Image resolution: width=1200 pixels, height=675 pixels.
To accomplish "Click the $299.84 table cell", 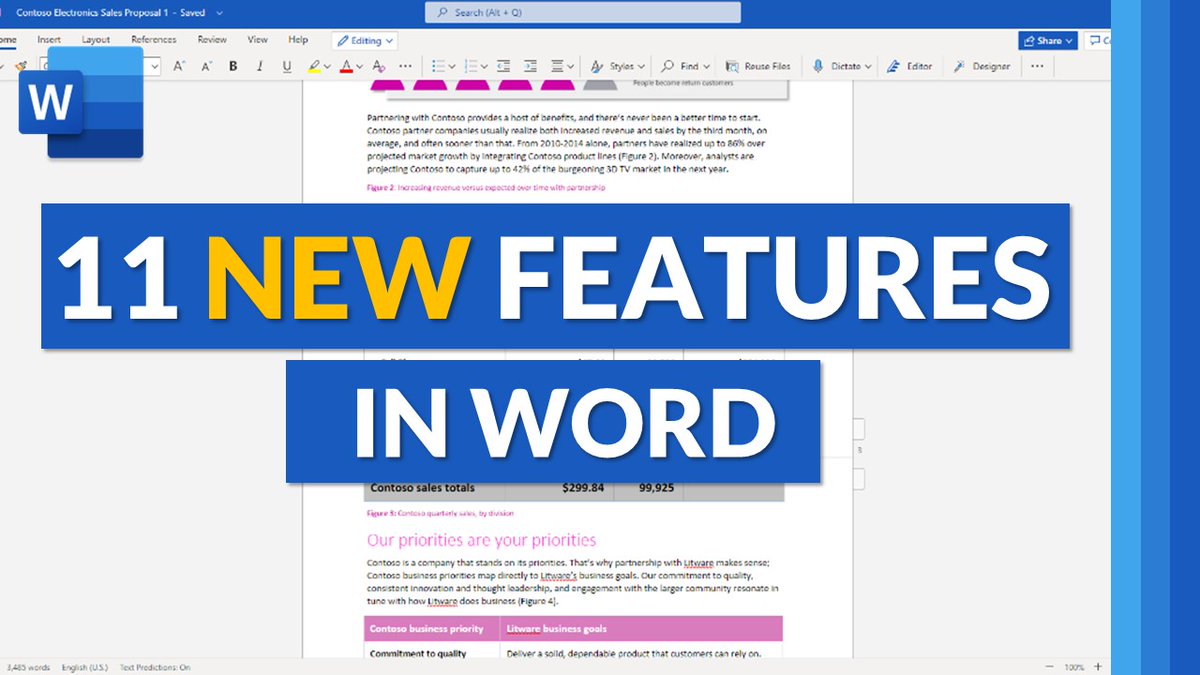I will pyautogui.click(x=559, y=489).
